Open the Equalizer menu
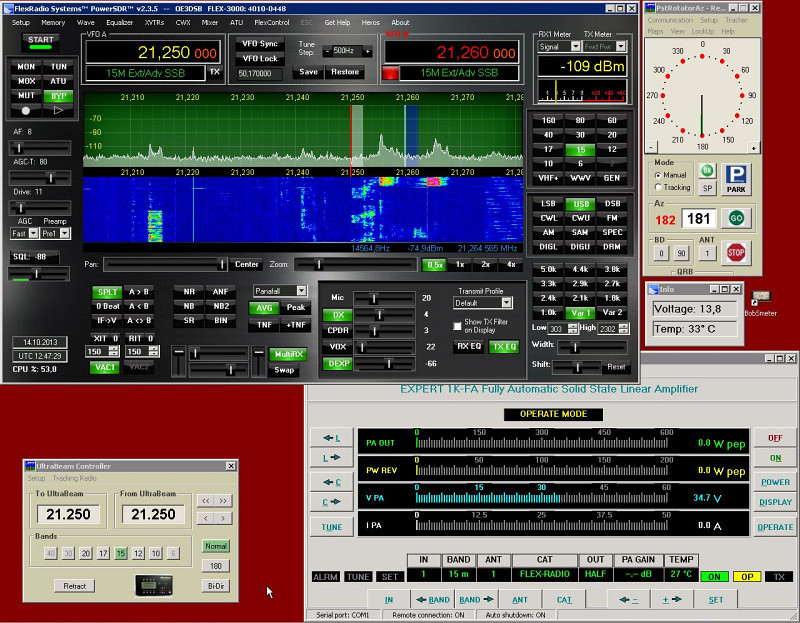This screenshot has height=623, width=800. click(x=119, y=22)
